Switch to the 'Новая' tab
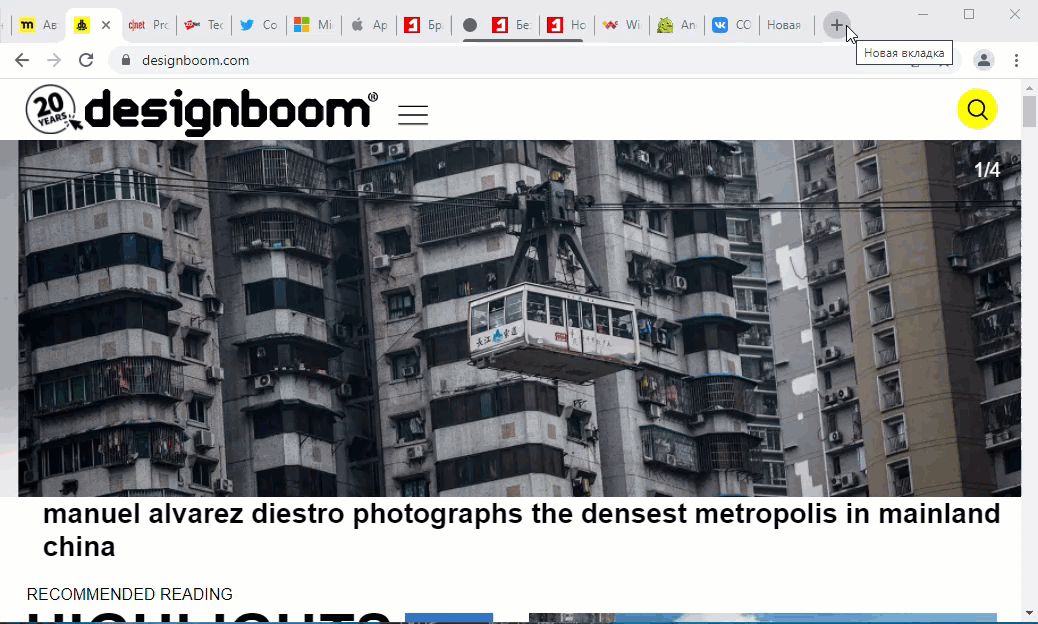1038x624 pixels. pos(786,25)
